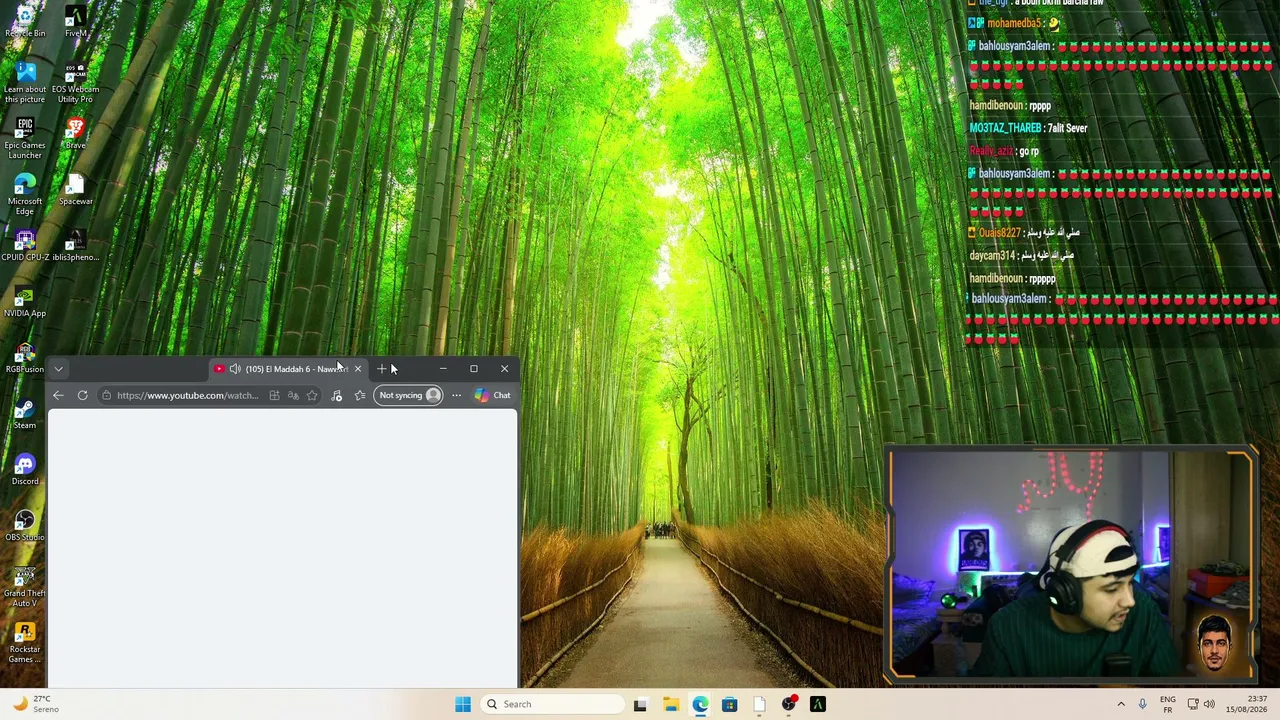Minimize the Edge browser window
The width and height of the screenshot is (1280, 720).
point(443,369)
